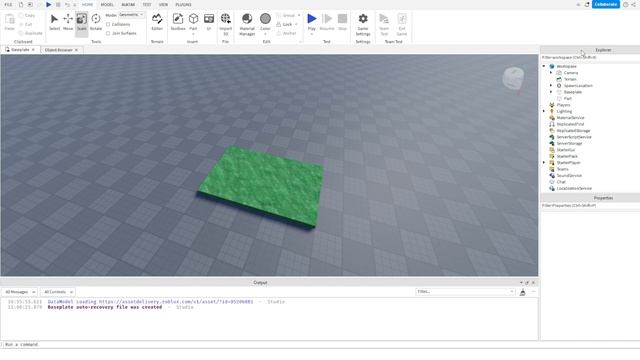The height and width of the screenshot is (360, 640).
Task: Insert a new Part
Action: point(193,19)
